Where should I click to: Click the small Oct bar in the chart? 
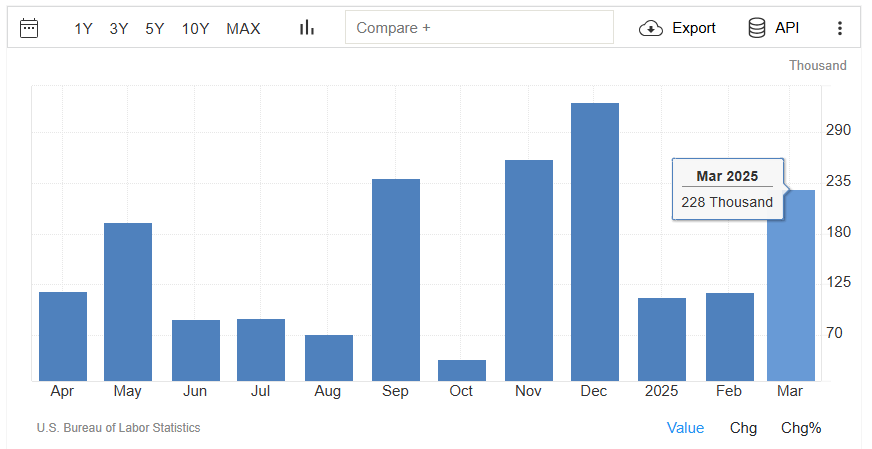[462, 371]
